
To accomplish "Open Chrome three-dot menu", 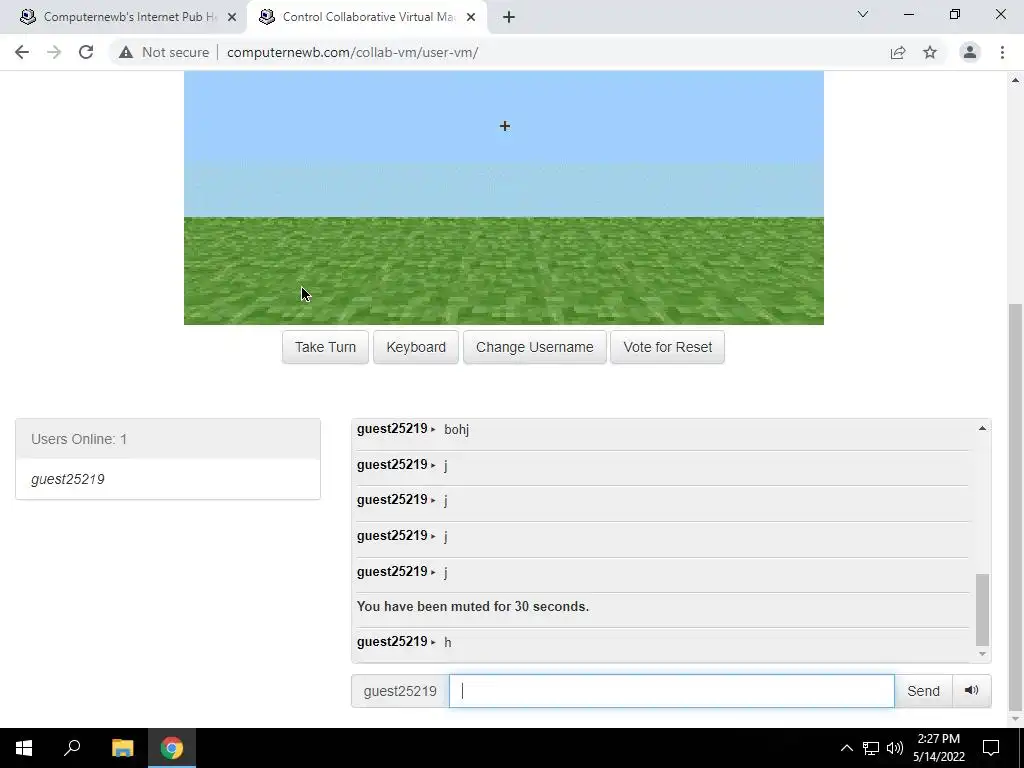I will (1002, 52).
